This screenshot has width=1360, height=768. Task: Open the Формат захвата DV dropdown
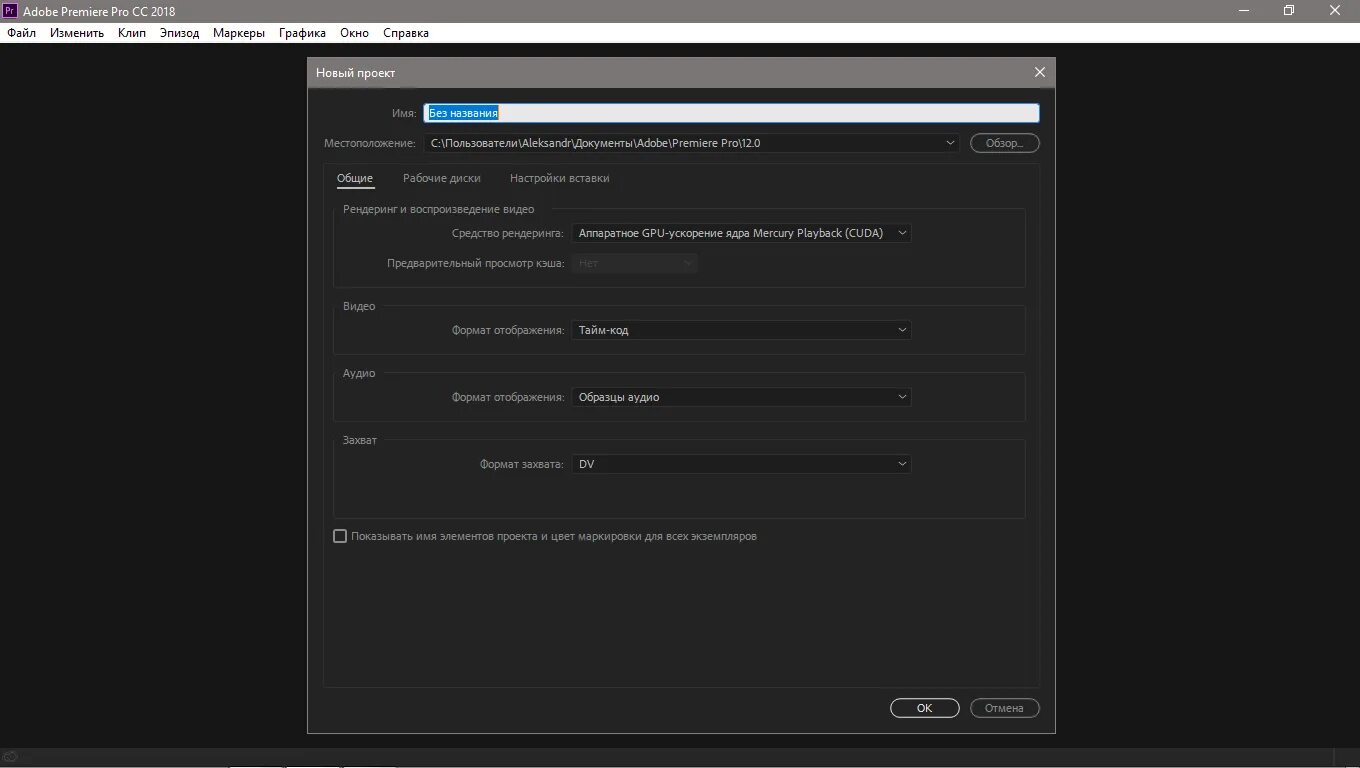(x=741, y=464)
